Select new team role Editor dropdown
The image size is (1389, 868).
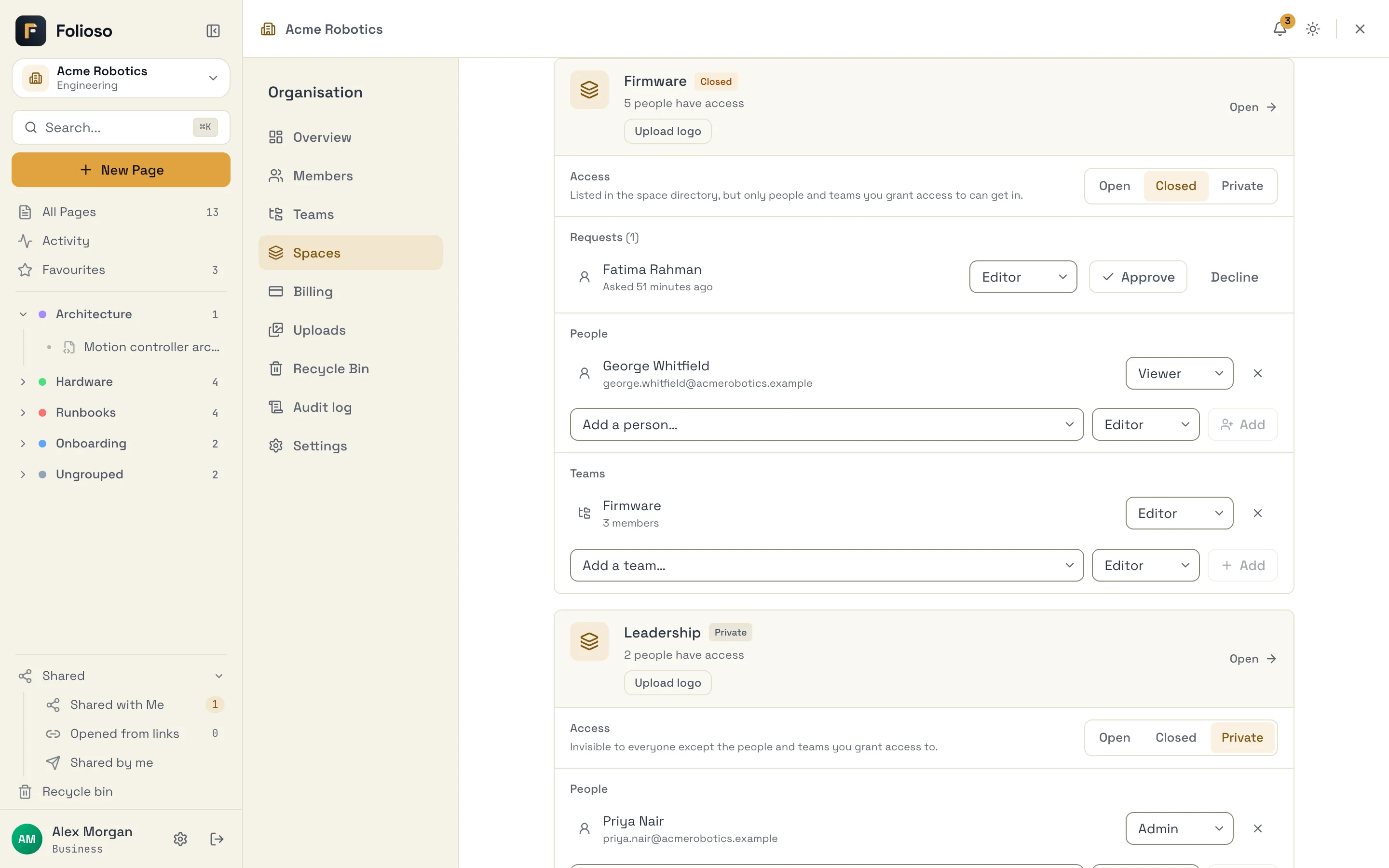[1145, 565]
